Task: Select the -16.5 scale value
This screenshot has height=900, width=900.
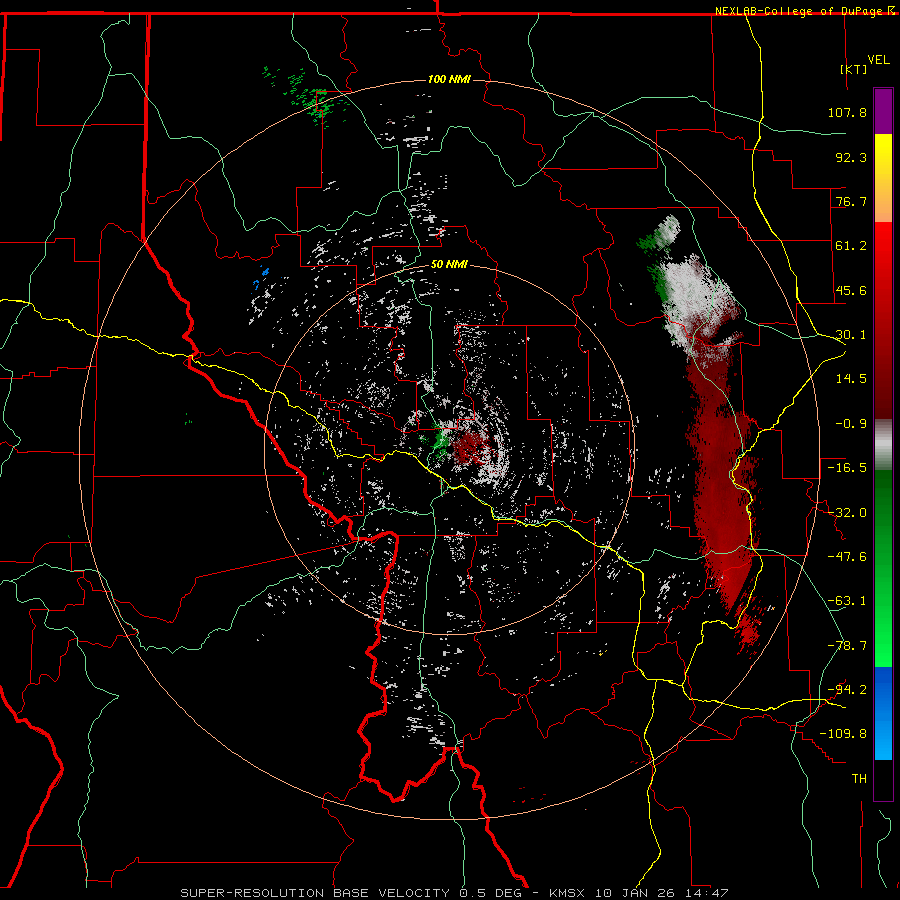Action: 847,467
